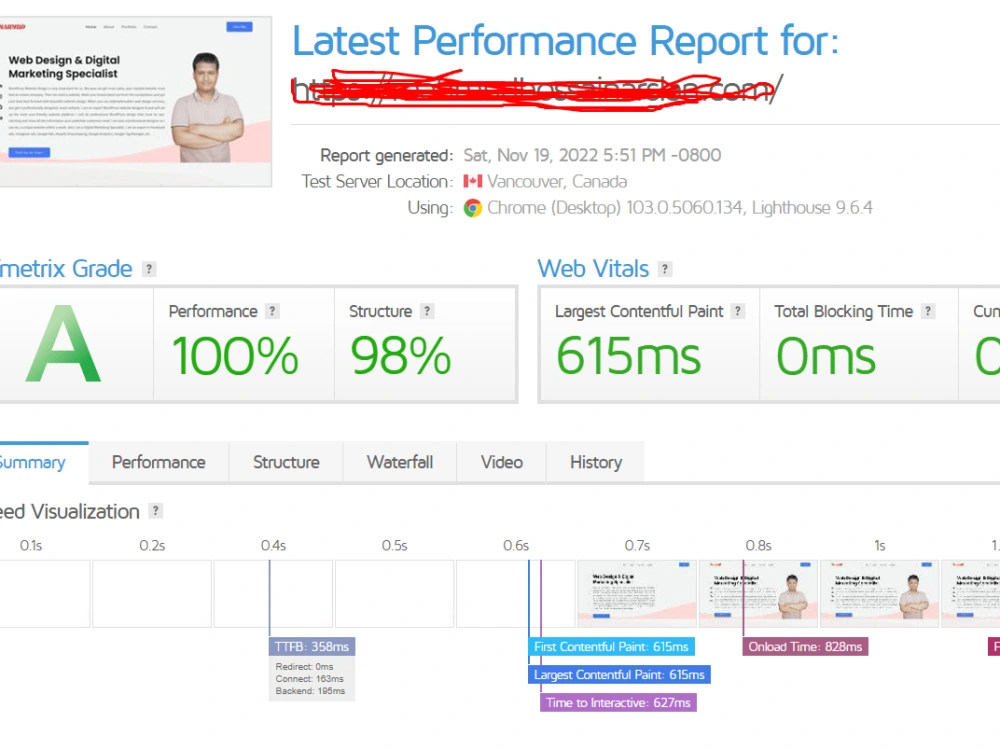Click the redacted report URL link
The height and width of the screenshot is (750, 1000).
pyautogui.click(x=537, y=91)
